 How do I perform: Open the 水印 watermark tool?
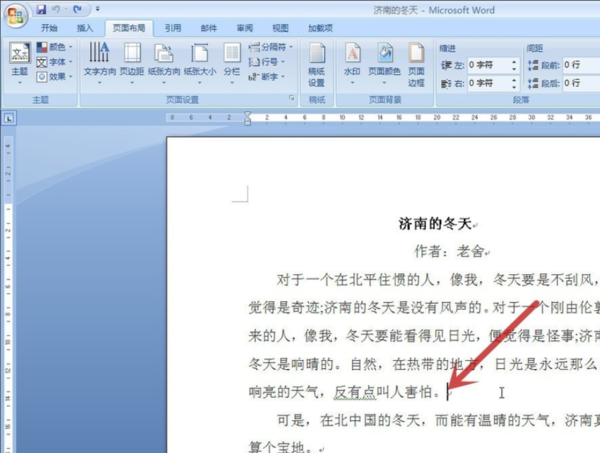point(352,63)
